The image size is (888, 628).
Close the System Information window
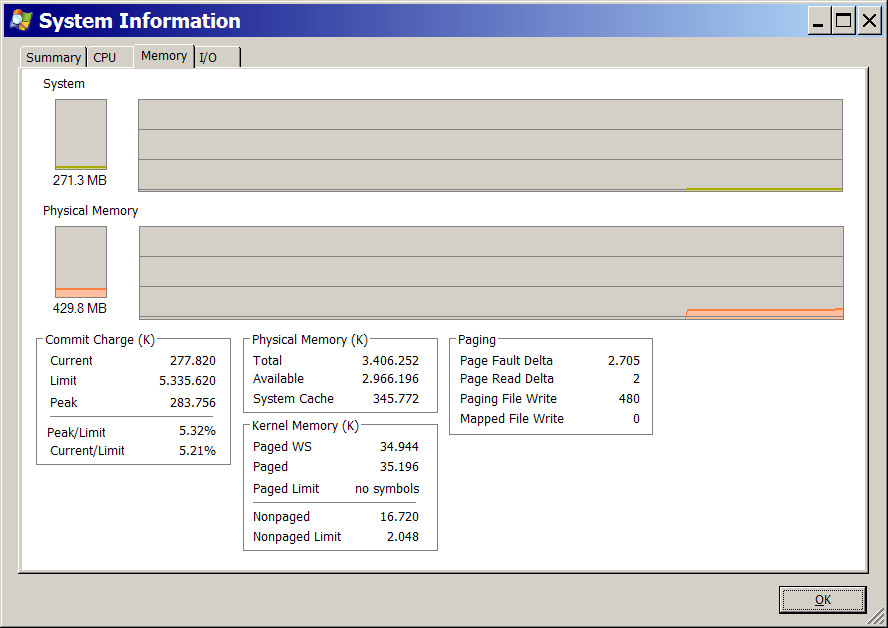coord(869,21)
